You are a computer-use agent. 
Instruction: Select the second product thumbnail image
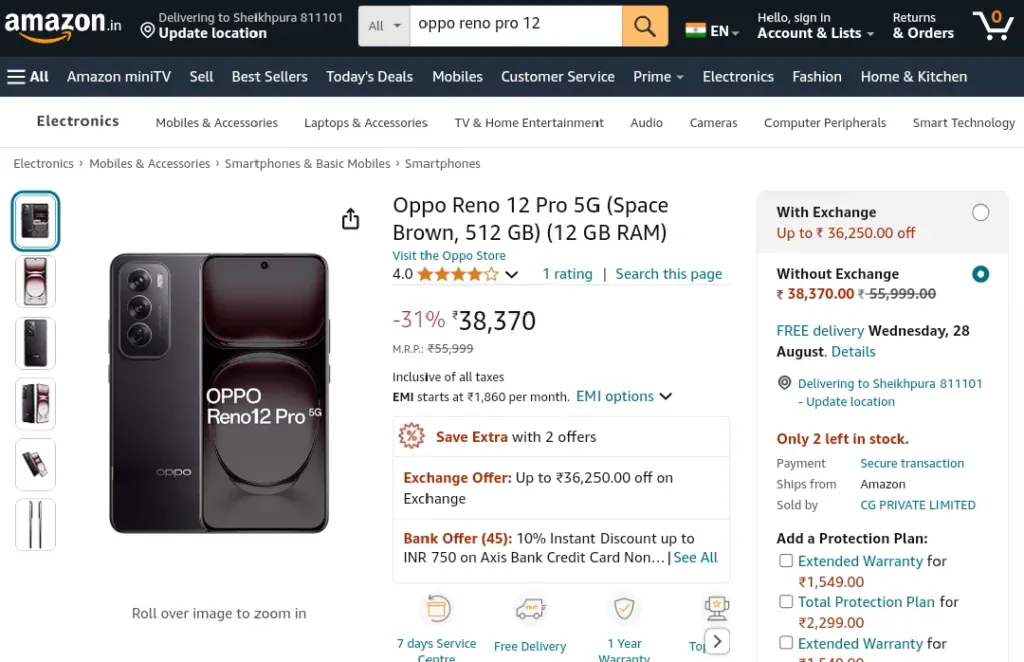click(x=36, y=281)
